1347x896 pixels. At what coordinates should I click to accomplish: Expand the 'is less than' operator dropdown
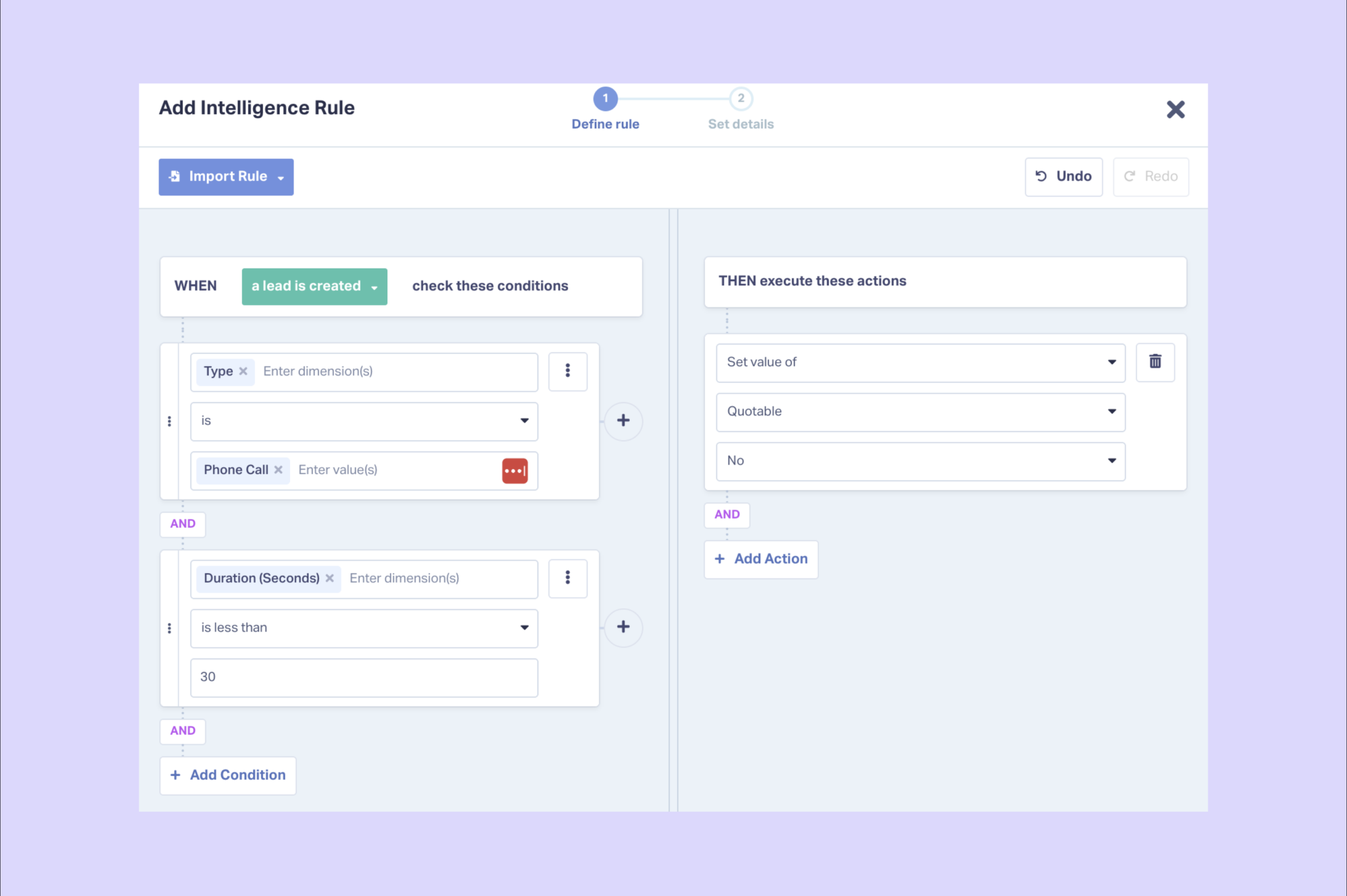coord(364,628)
